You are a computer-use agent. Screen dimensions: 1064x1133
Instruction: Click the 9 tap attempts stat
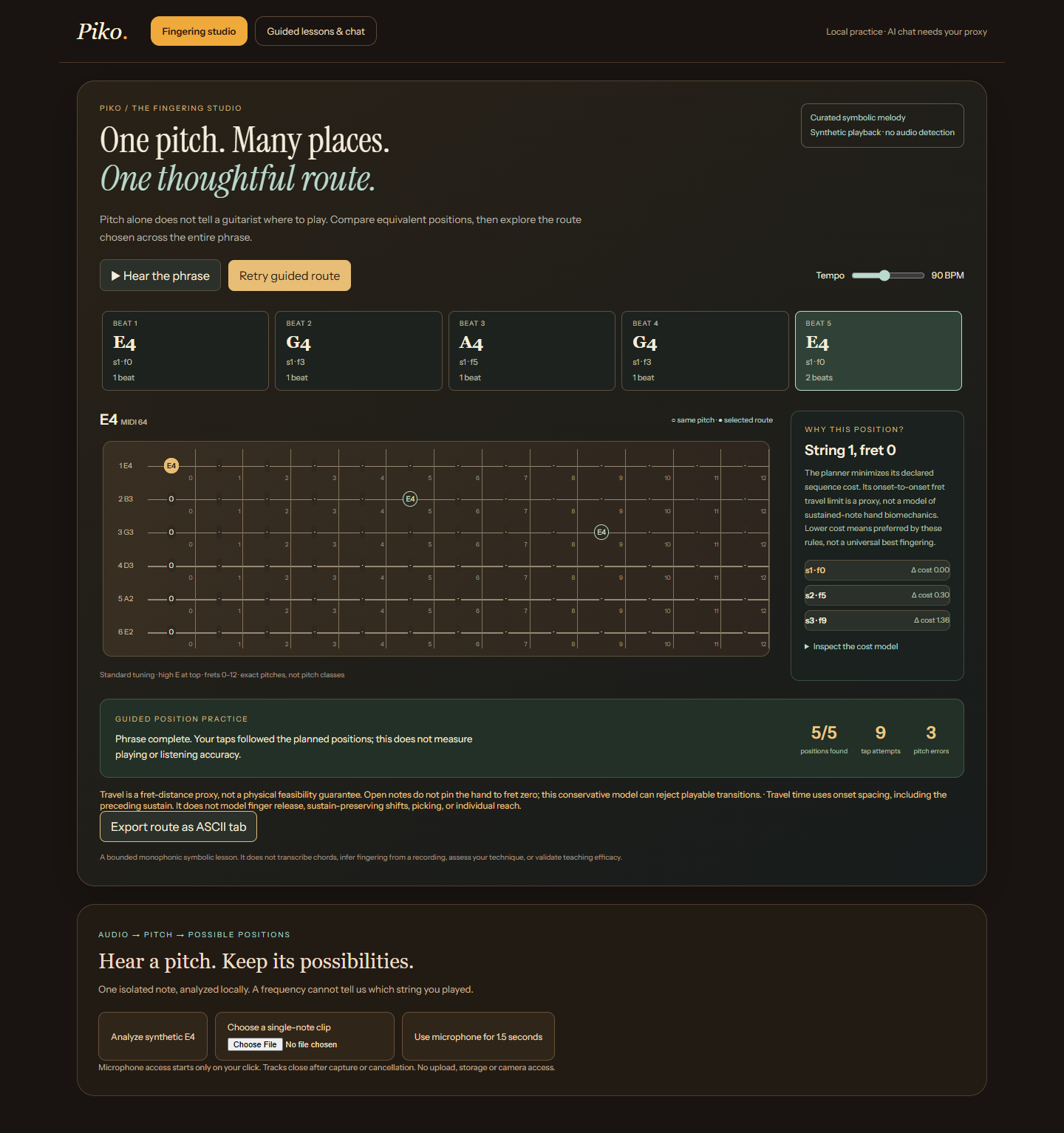coord(881,739)
